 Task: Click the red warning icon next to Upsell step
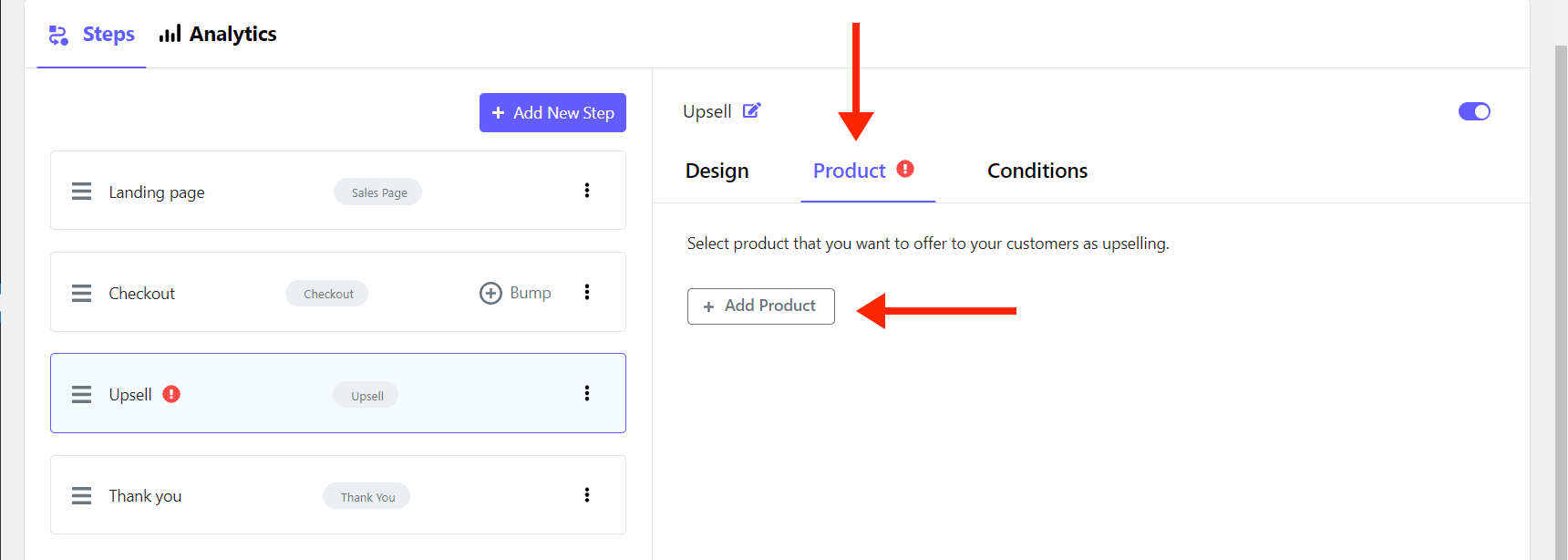171,394
